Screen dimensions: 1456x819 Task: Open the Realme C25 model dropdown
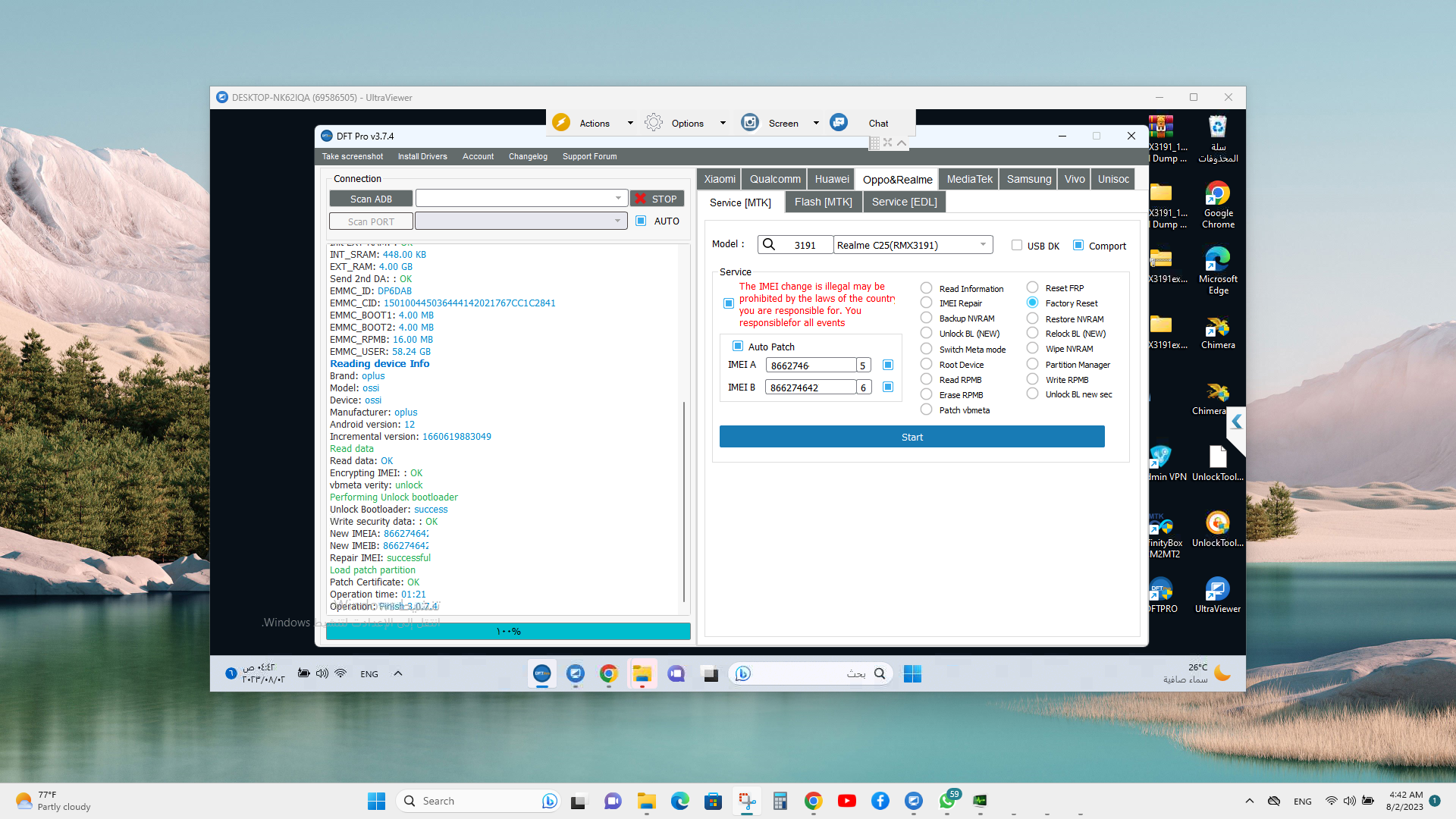(983, 244)
